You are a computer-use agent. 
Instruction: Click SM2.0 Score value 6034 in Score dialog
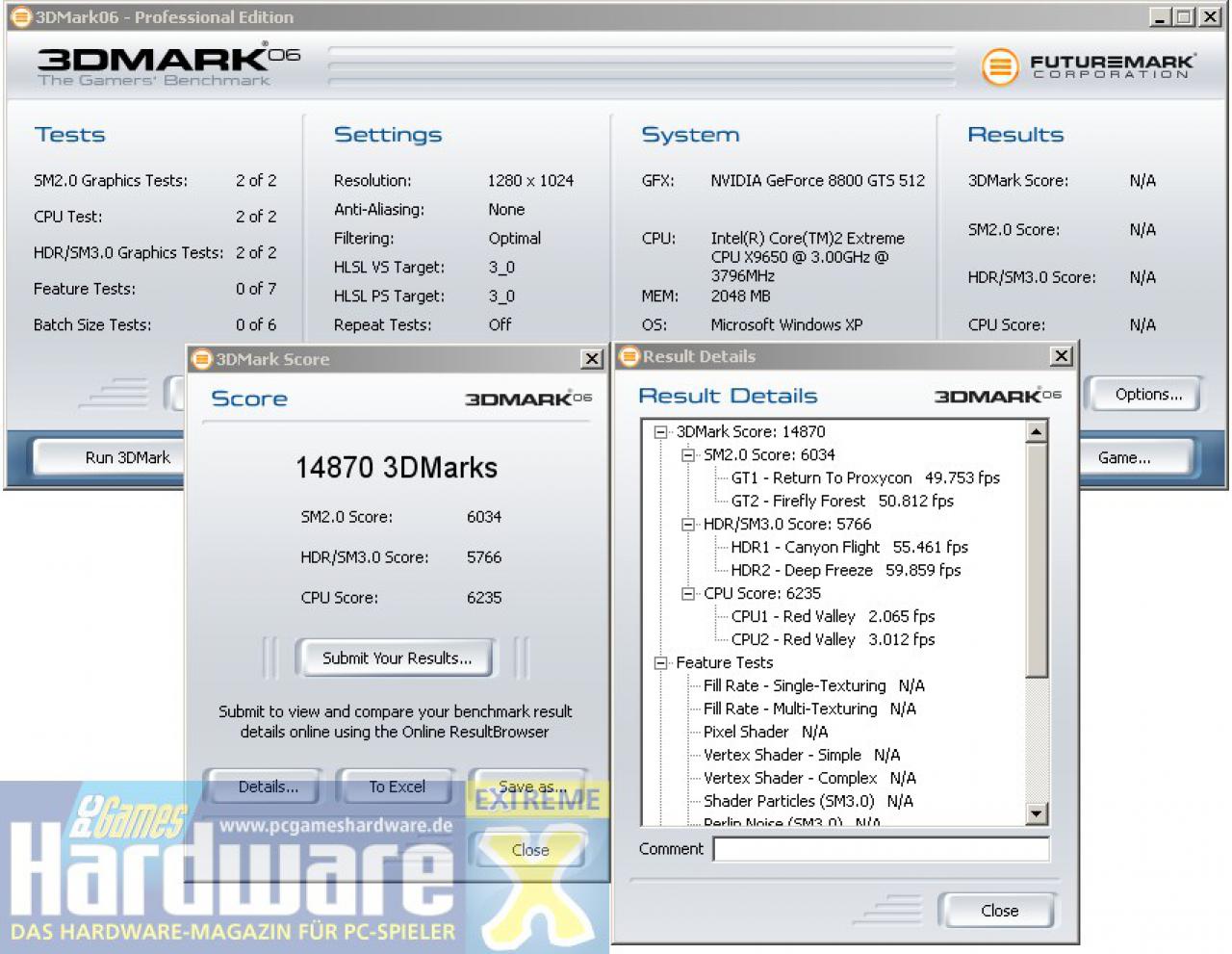(x=484, y=517)
